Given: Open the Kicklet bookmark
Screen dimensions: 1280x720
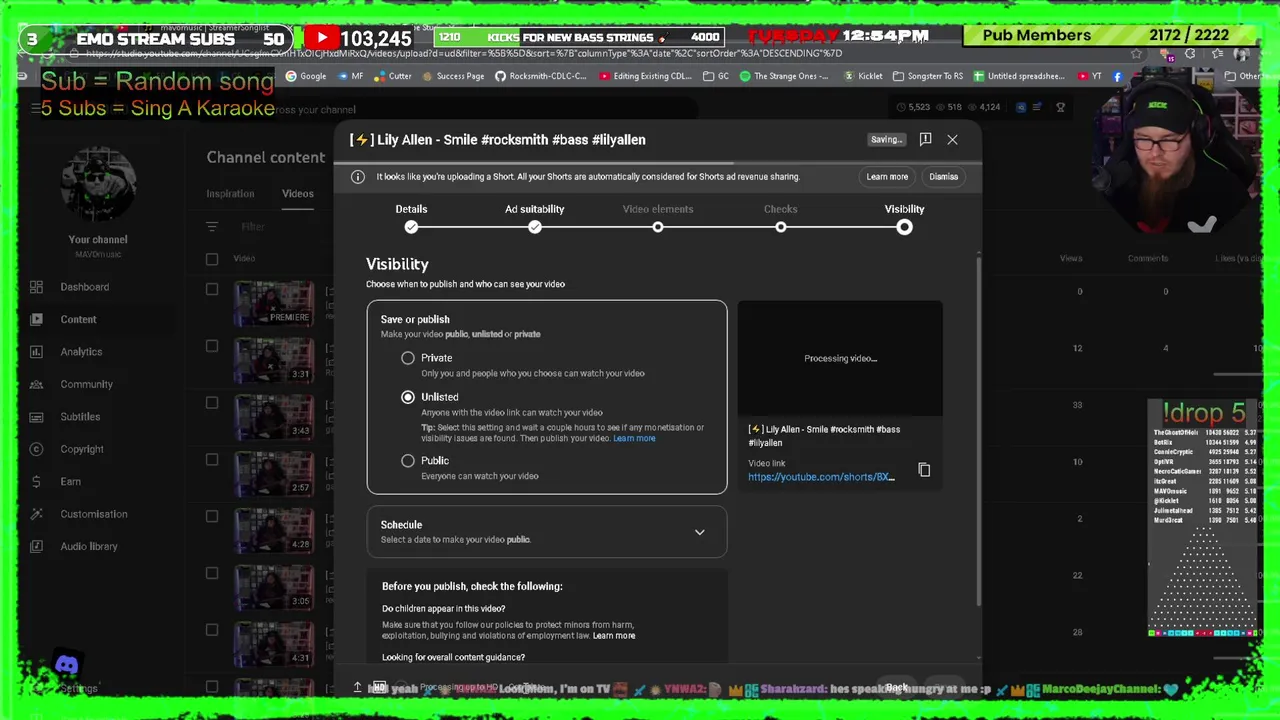Looking at the screenshot, I should pyautogui.click(x=864, y=76).
